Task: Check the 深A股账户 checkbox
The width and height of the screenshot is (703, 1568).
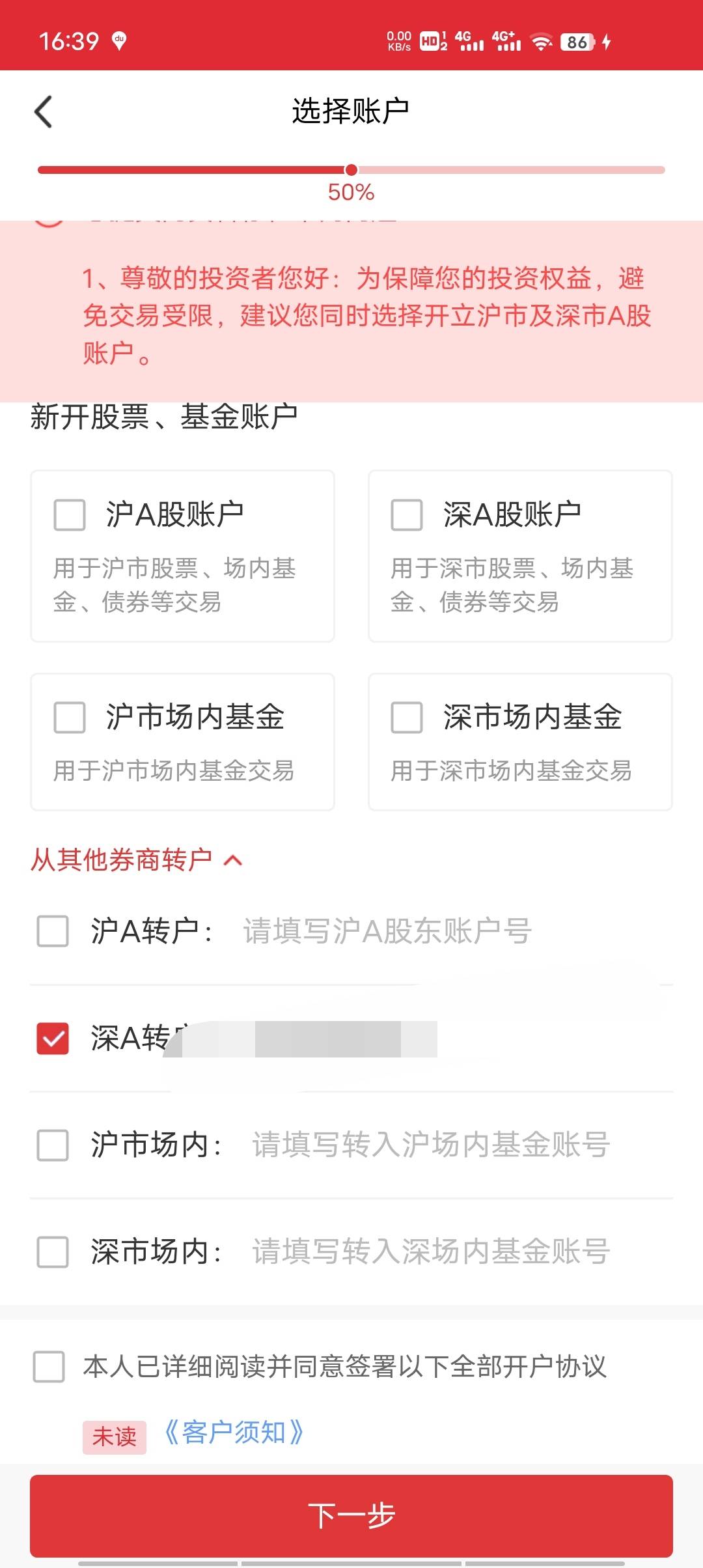Action: coord(407,515)
